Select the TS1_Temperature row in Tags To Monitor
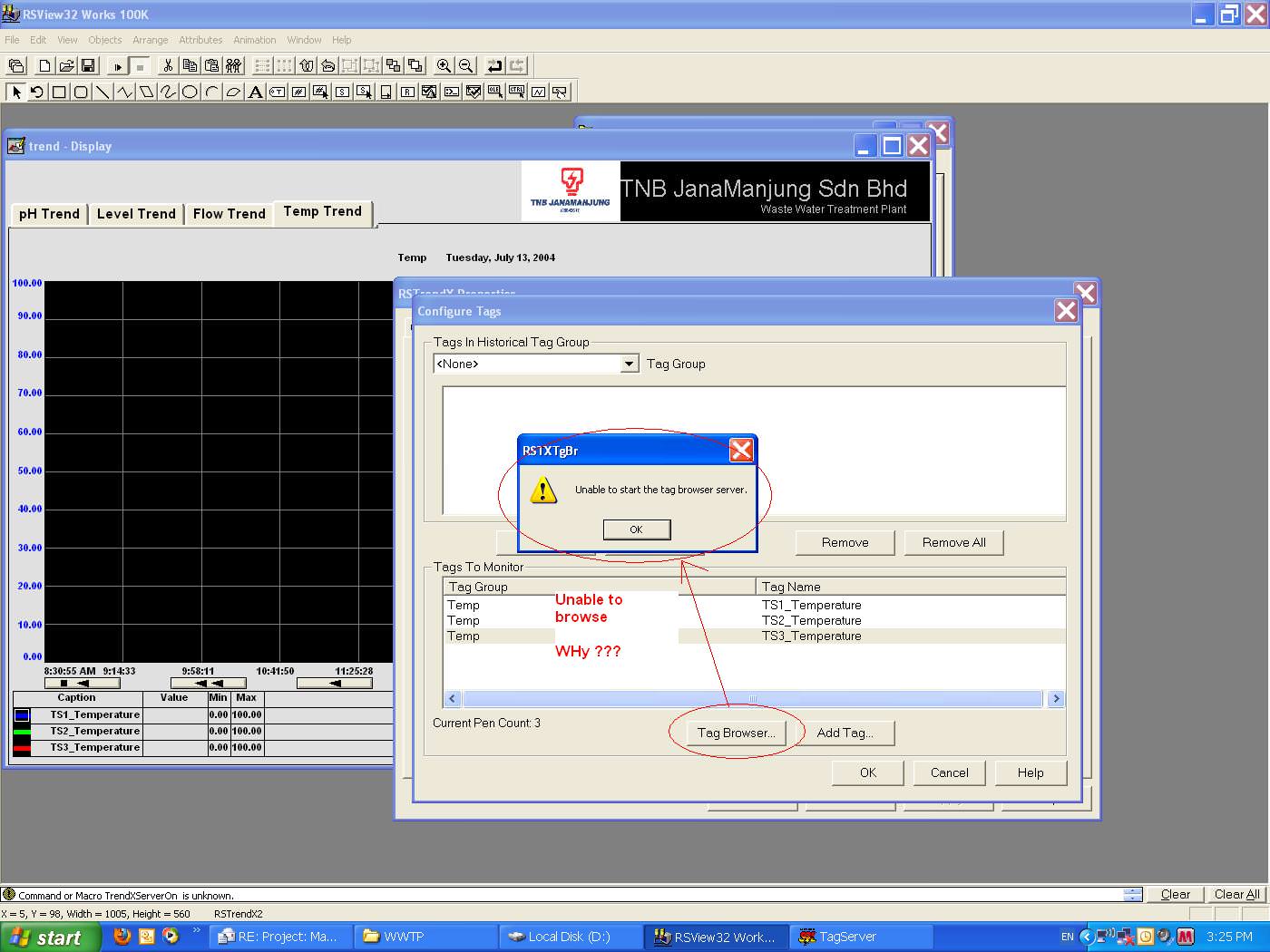1270x952 pixels. (x=754, y=605)
